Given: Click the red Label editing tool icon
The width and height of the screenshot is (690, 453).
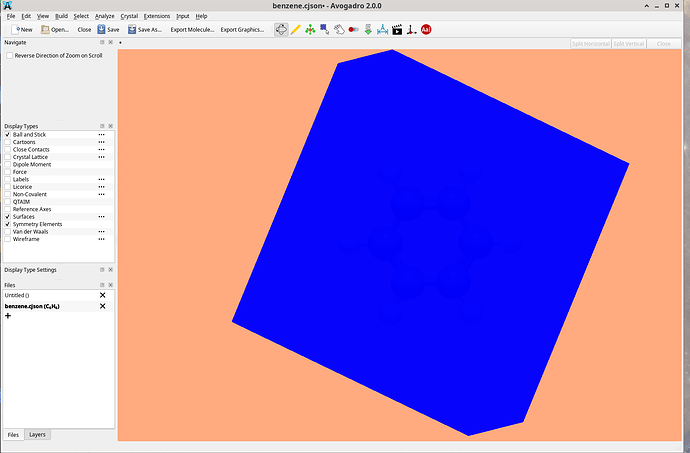Looking at the screenshot, I should coord(426,29).
